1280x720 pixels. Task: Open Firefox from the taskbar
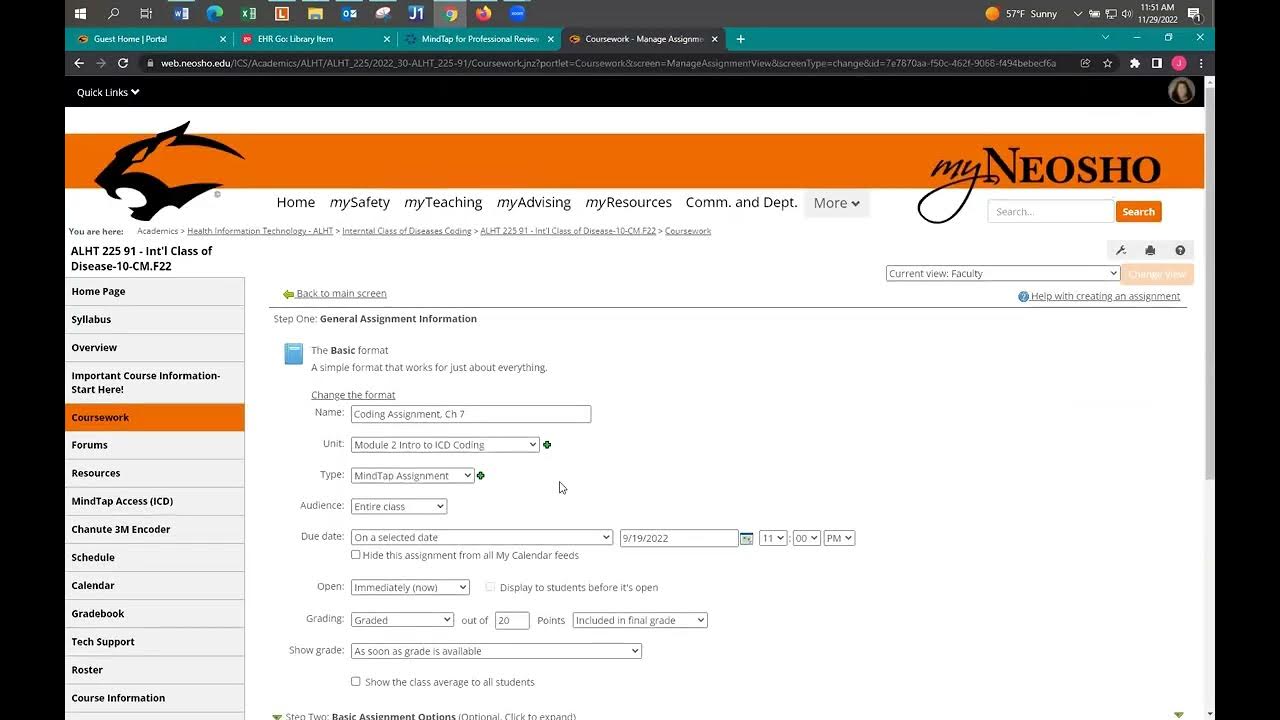[x=484, y=13]
